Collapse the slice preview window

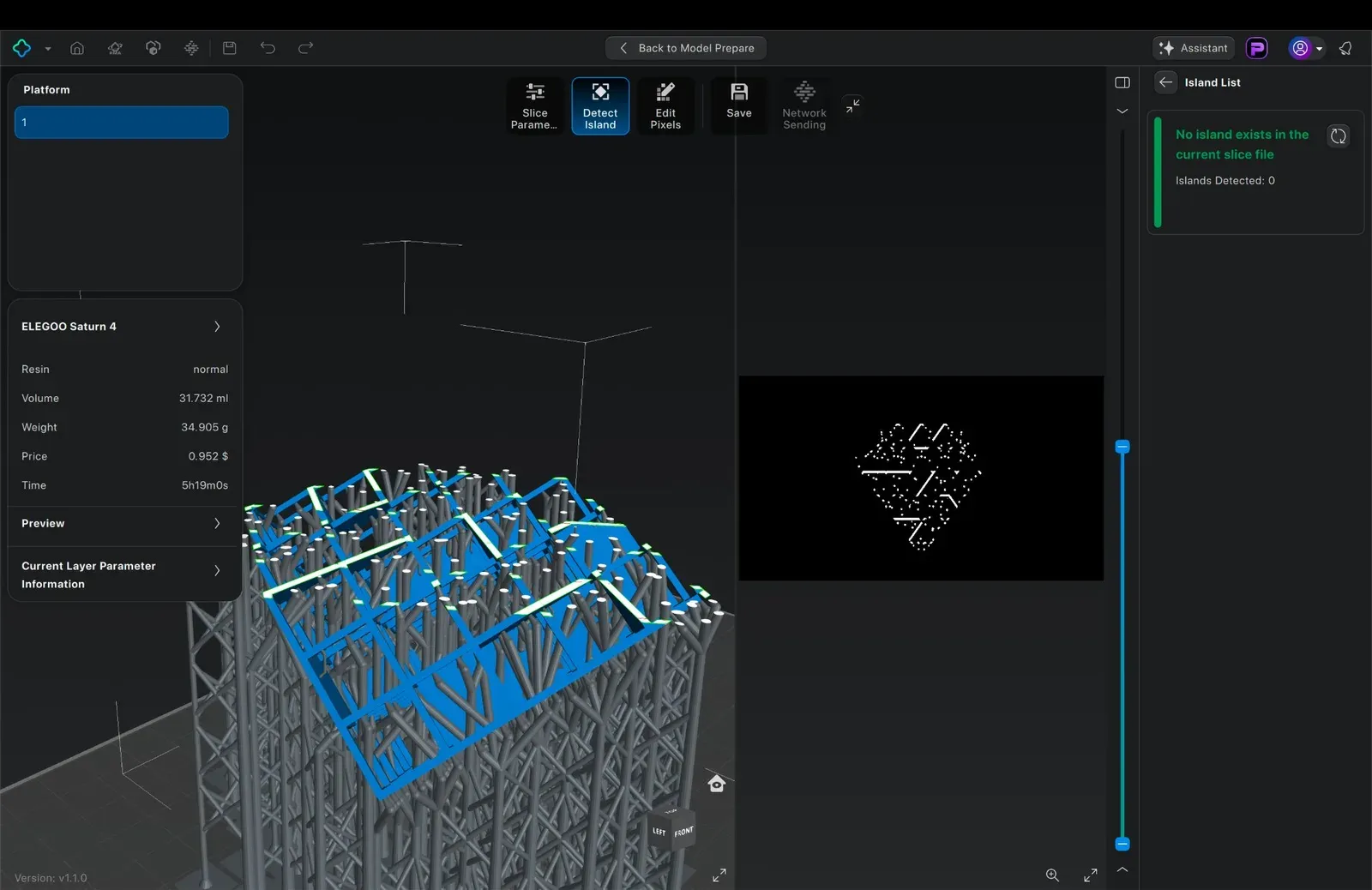(x=852, y=105)
